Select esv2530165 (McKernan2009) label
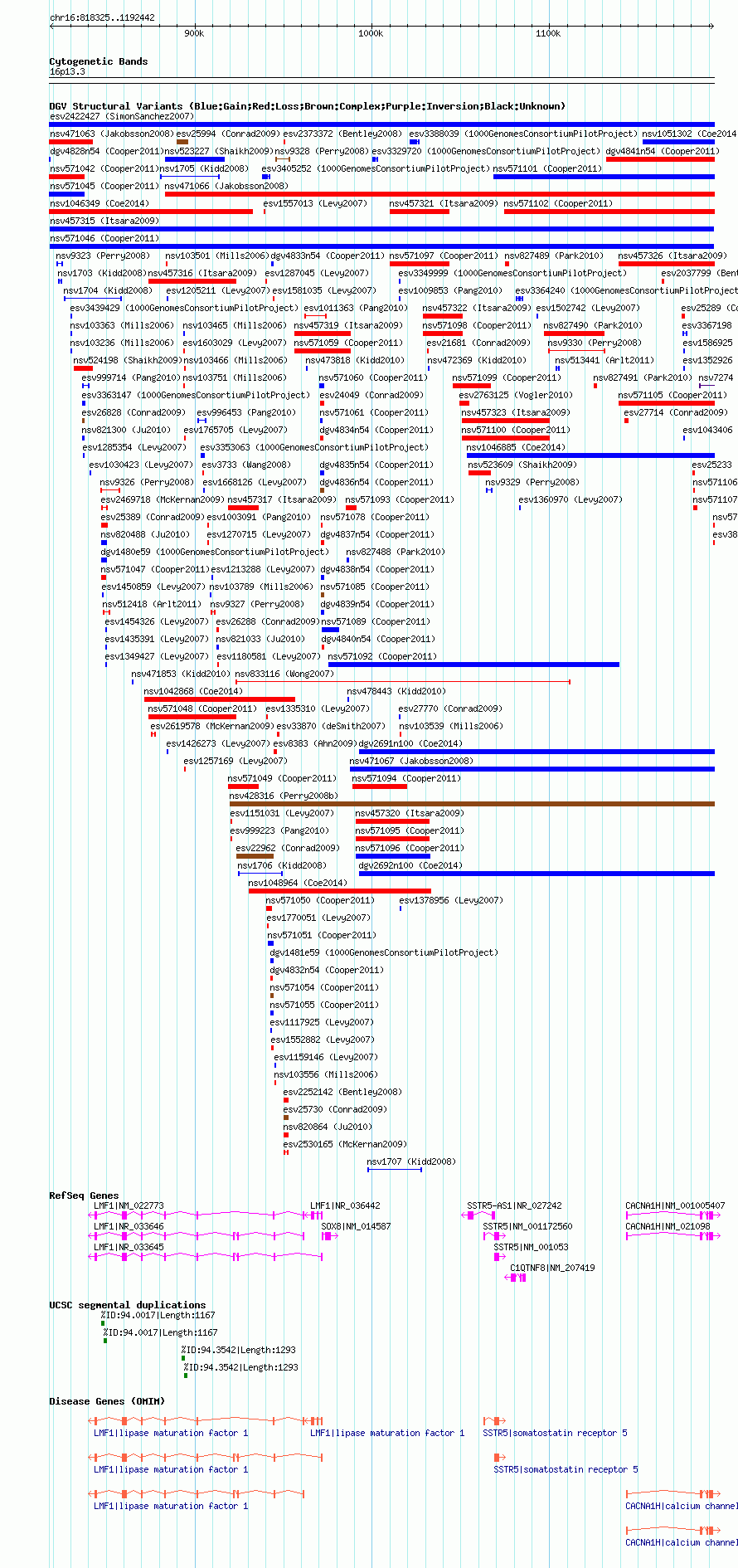The image size is (738, 1568). 345,1144
